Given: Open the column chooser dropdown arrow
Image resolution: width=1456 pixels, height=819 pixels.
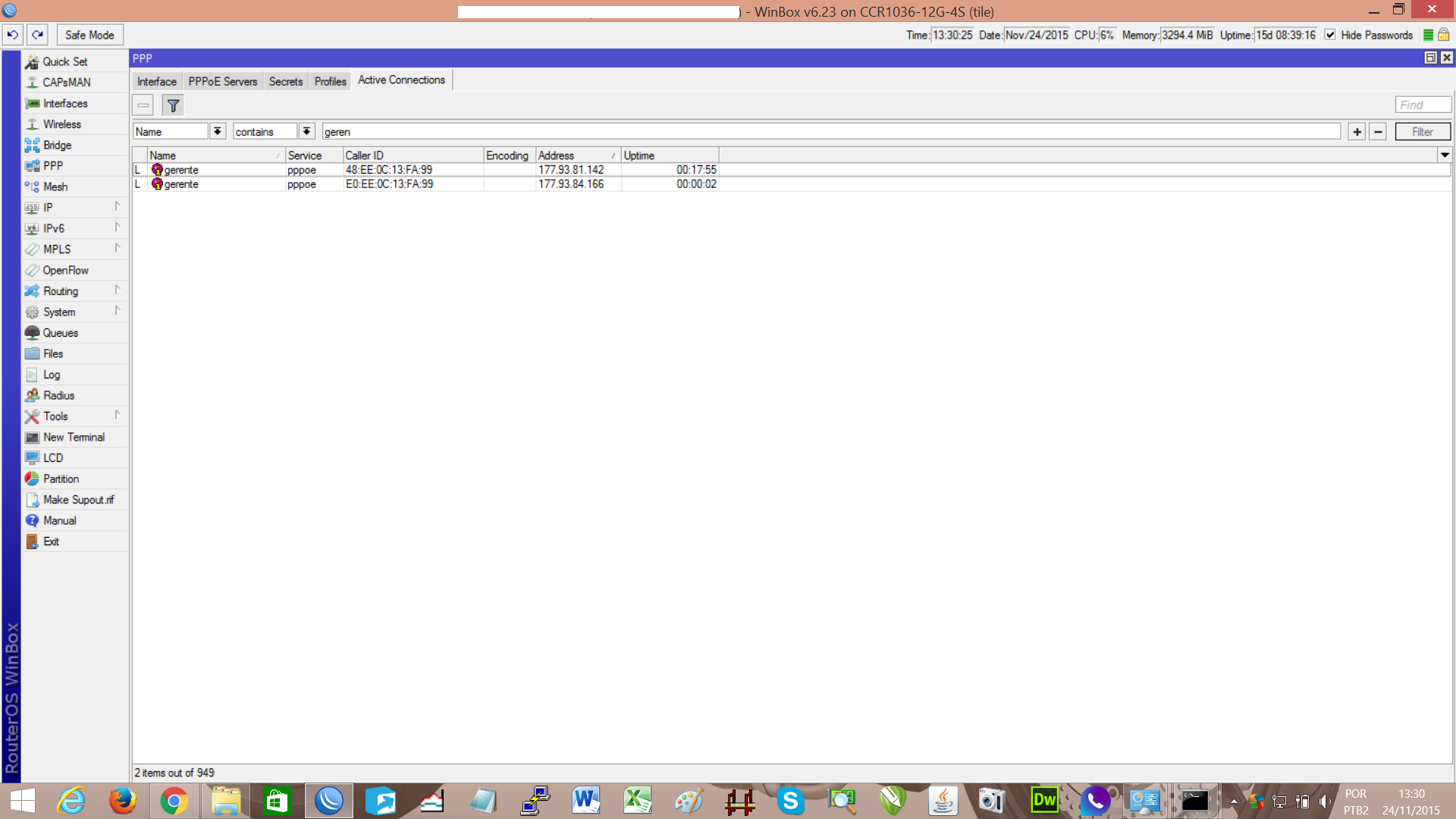Looking at the screenshot, I should pos(1445,155).
